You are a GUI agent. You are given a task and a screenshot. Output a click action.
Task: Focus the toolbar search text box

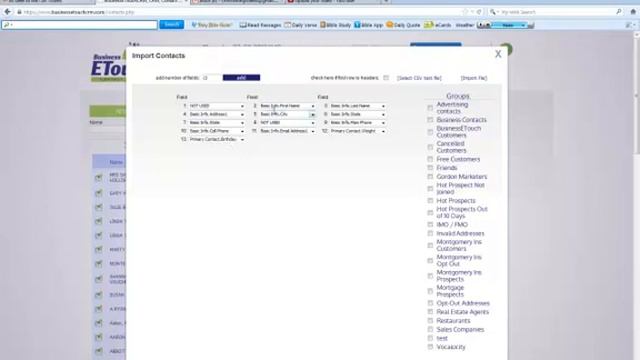(80, 25)
